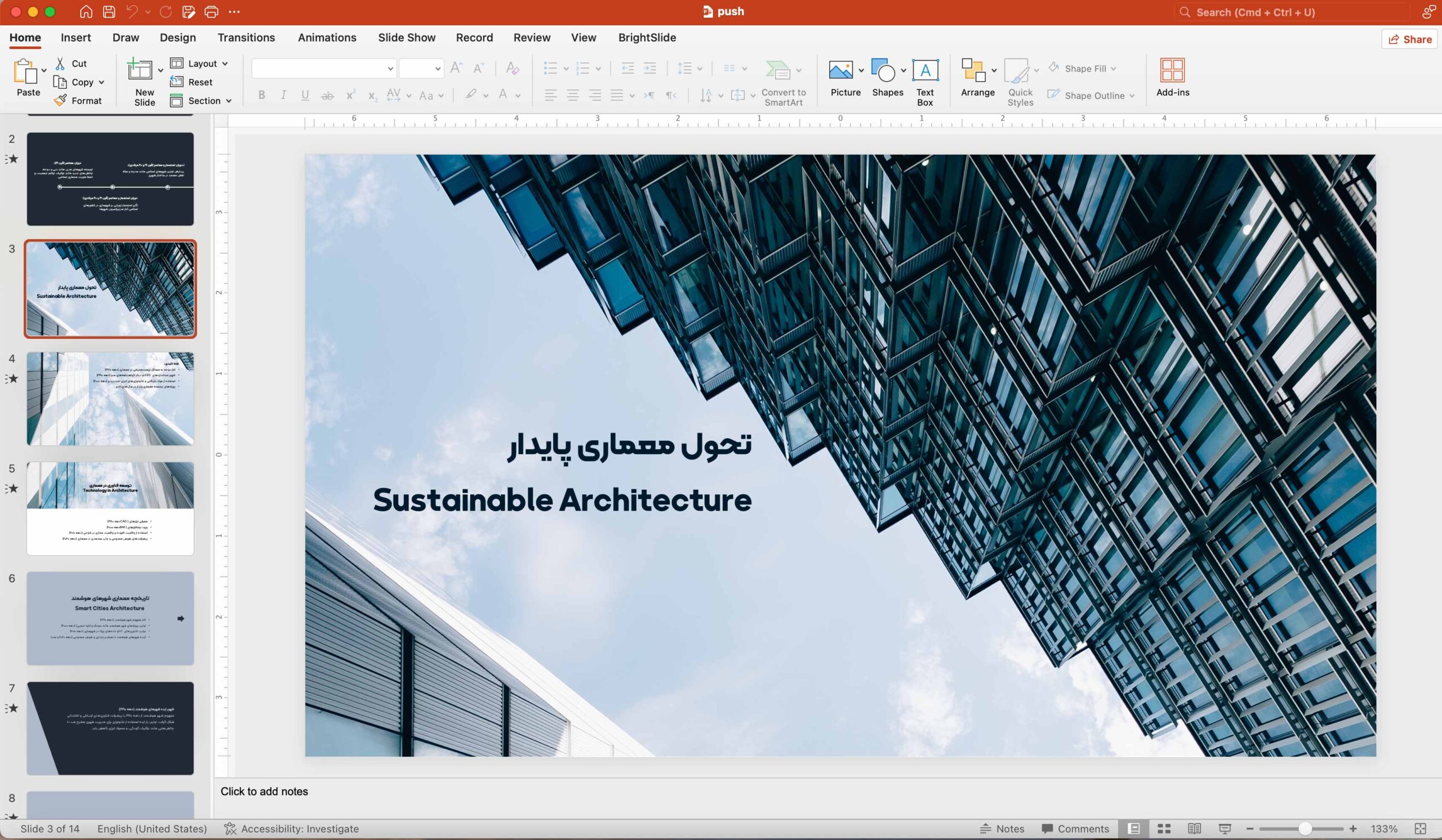Toggle Italic formatting
The width and height of the screenshot is (1442, 840).
(x=283, y=95)
